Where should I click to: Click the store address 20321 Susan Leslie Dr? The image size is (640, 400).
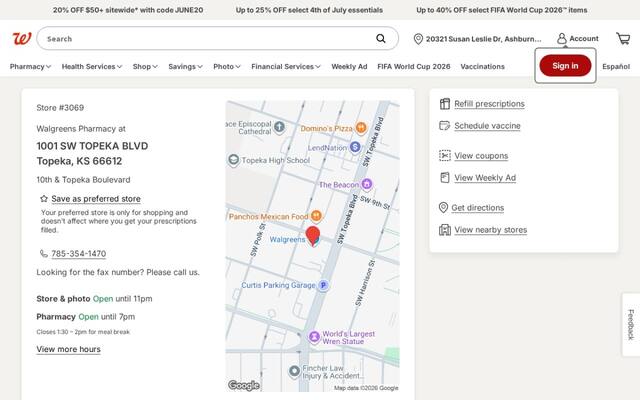click(483, 39)
